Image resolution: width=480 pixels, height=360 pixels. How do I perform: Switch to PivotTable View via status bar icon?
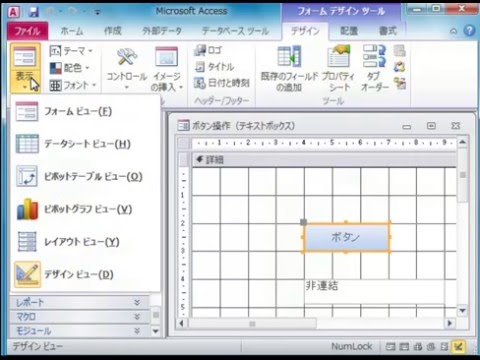pos(418,347)
